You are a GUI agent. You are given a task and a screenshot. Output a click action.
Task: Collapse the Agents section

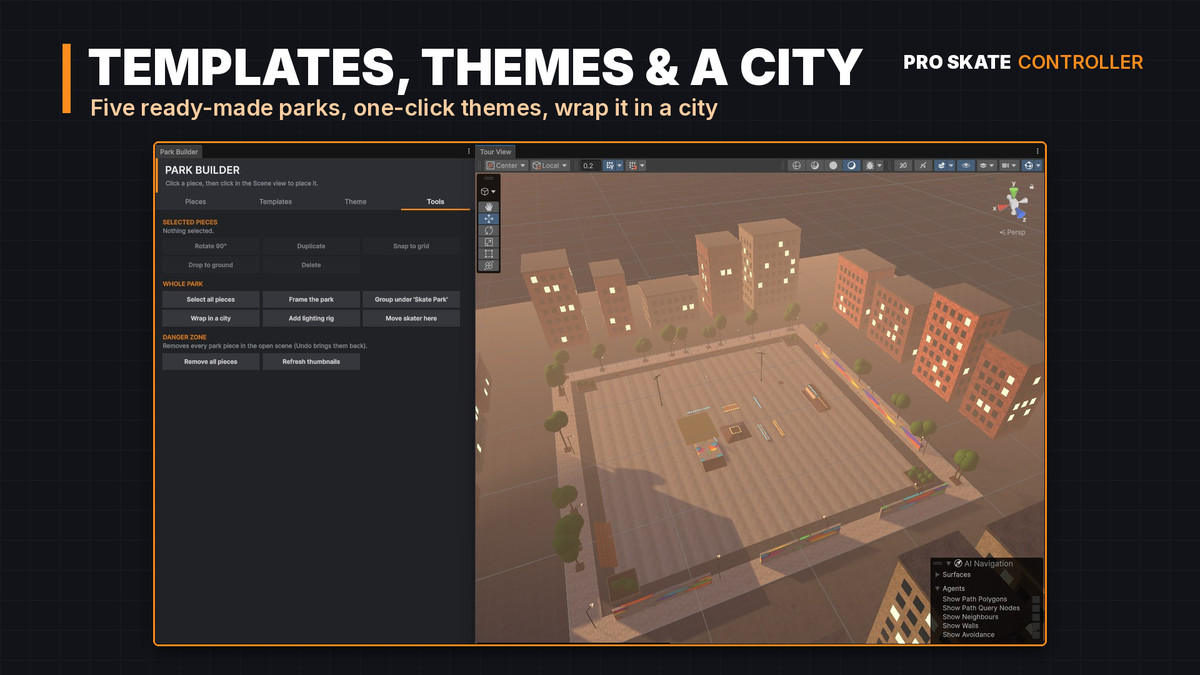pos(937,588)
